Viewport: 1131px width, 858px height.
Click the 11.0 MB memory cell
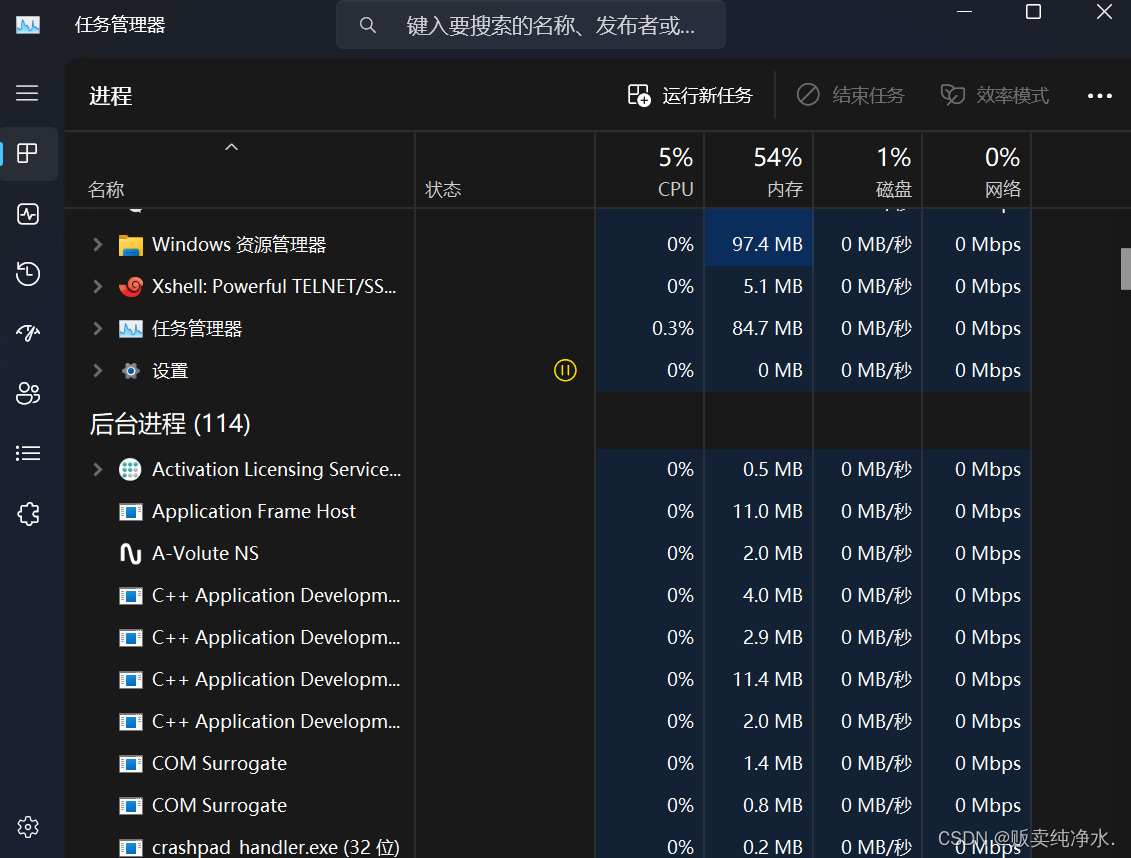759,512
